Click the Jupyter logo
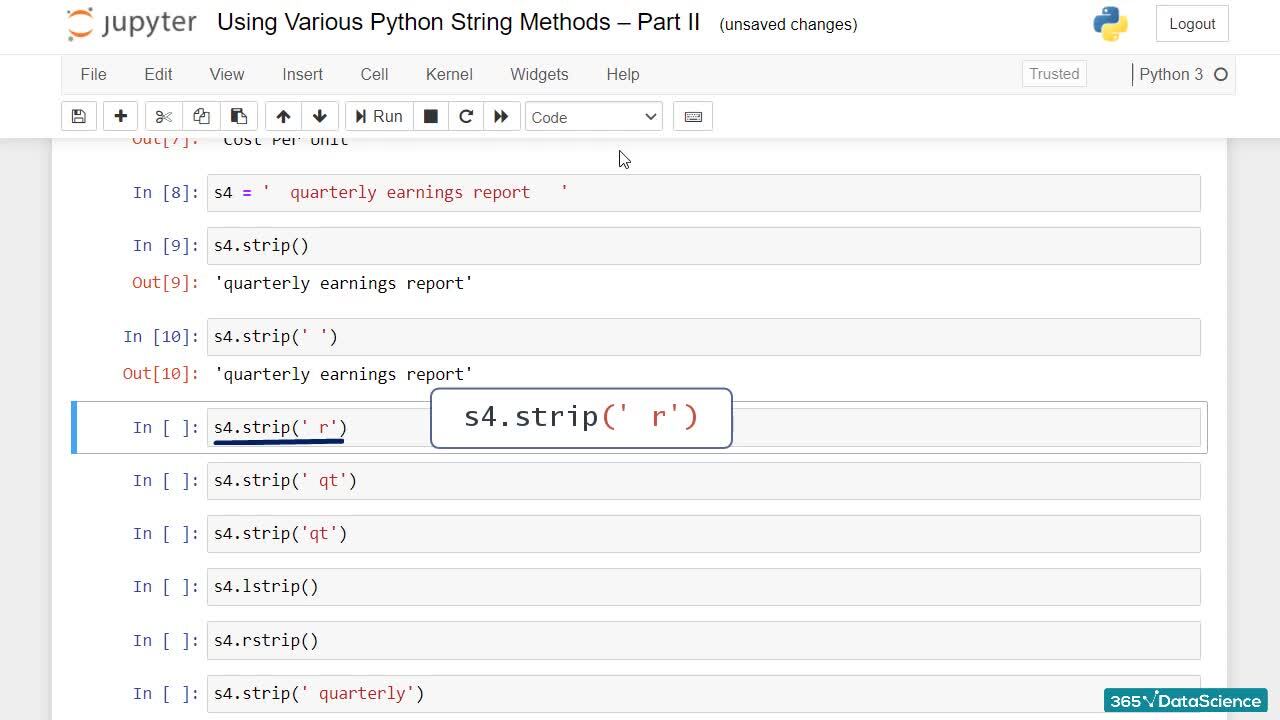Screen dimensions: 1280x720 pos(132,24)
